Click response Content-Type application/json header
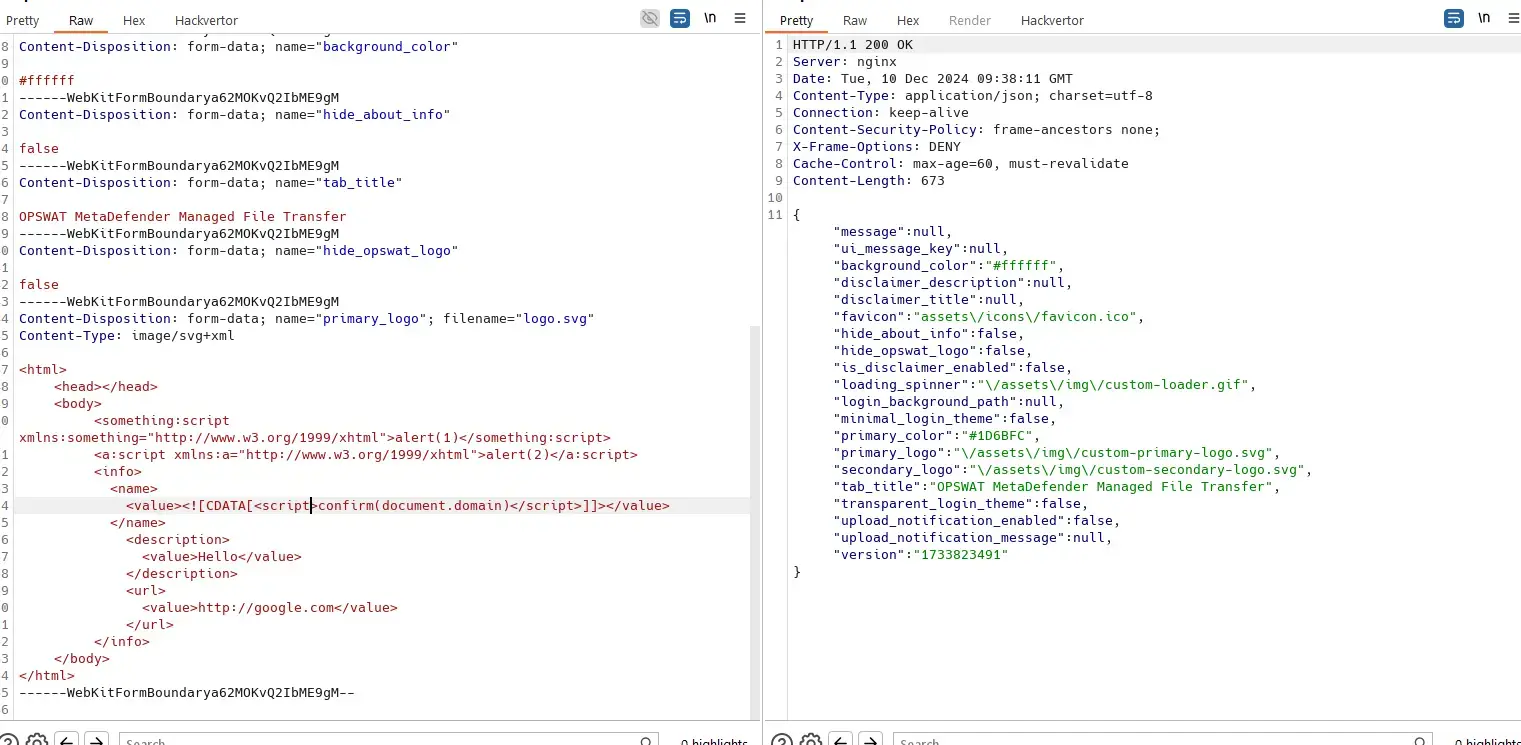 point(973,96)
